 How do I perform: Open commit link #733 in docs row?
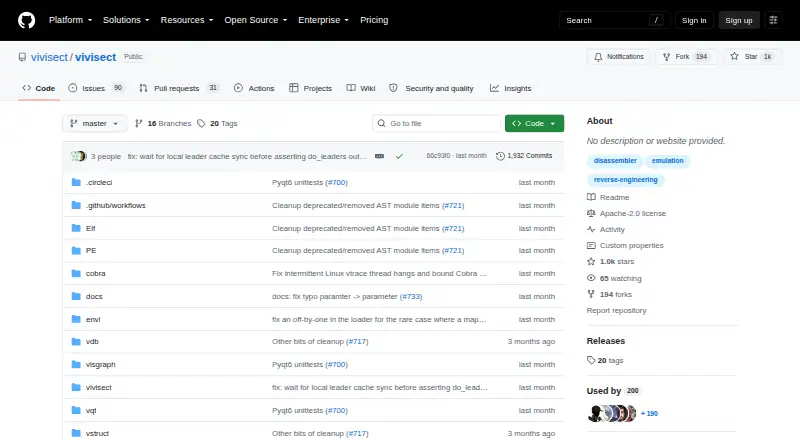coord(411,297)
